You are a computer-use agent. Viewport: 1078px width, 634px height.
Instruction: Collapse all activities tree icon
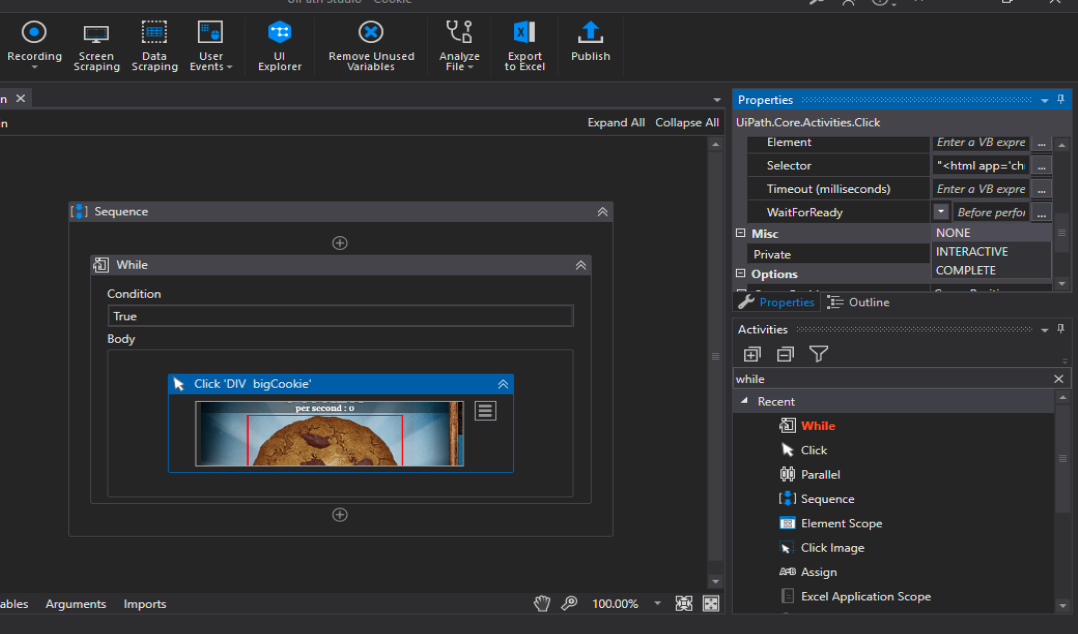[x=785, y=354]
